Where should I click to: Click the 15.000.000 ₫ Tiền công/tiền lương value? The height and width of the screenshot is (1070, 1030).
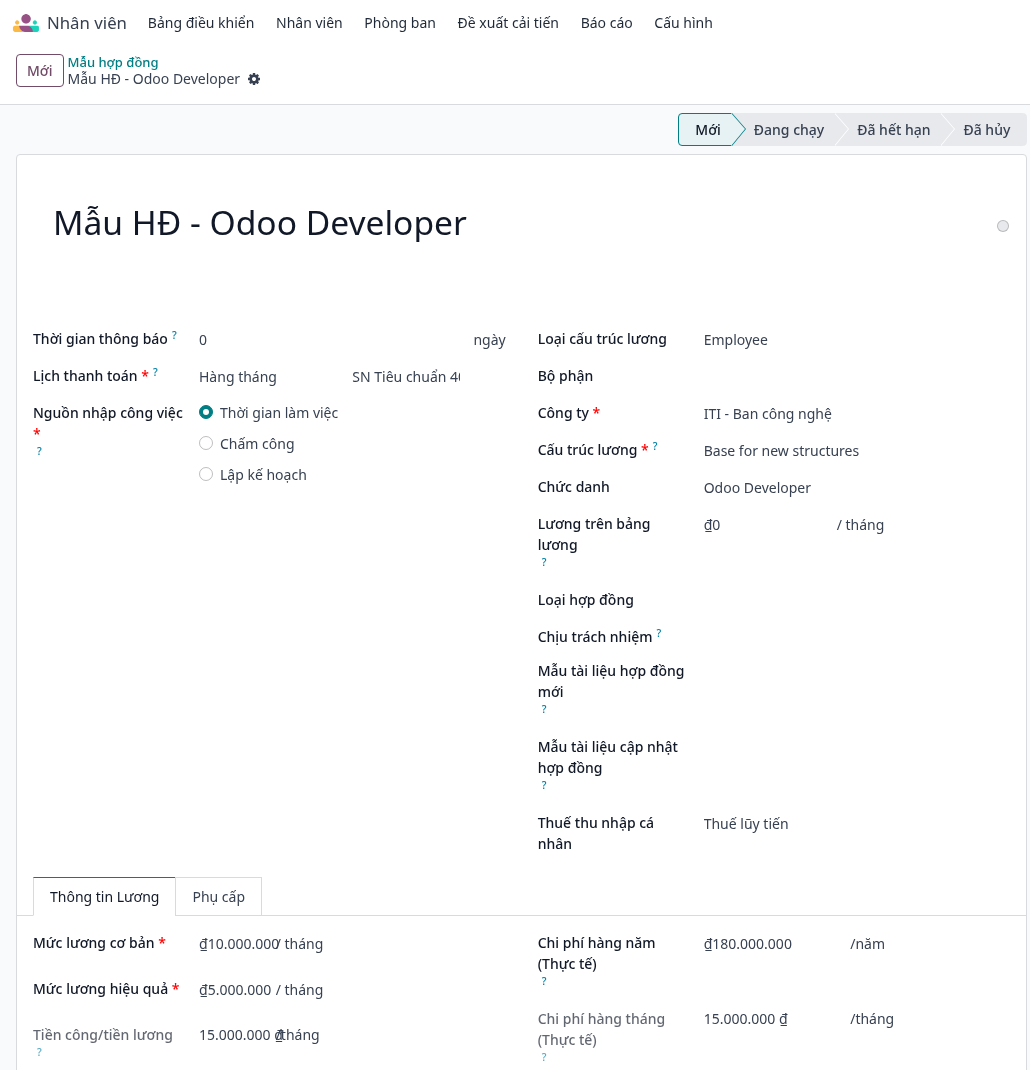tap(241, 1035)
